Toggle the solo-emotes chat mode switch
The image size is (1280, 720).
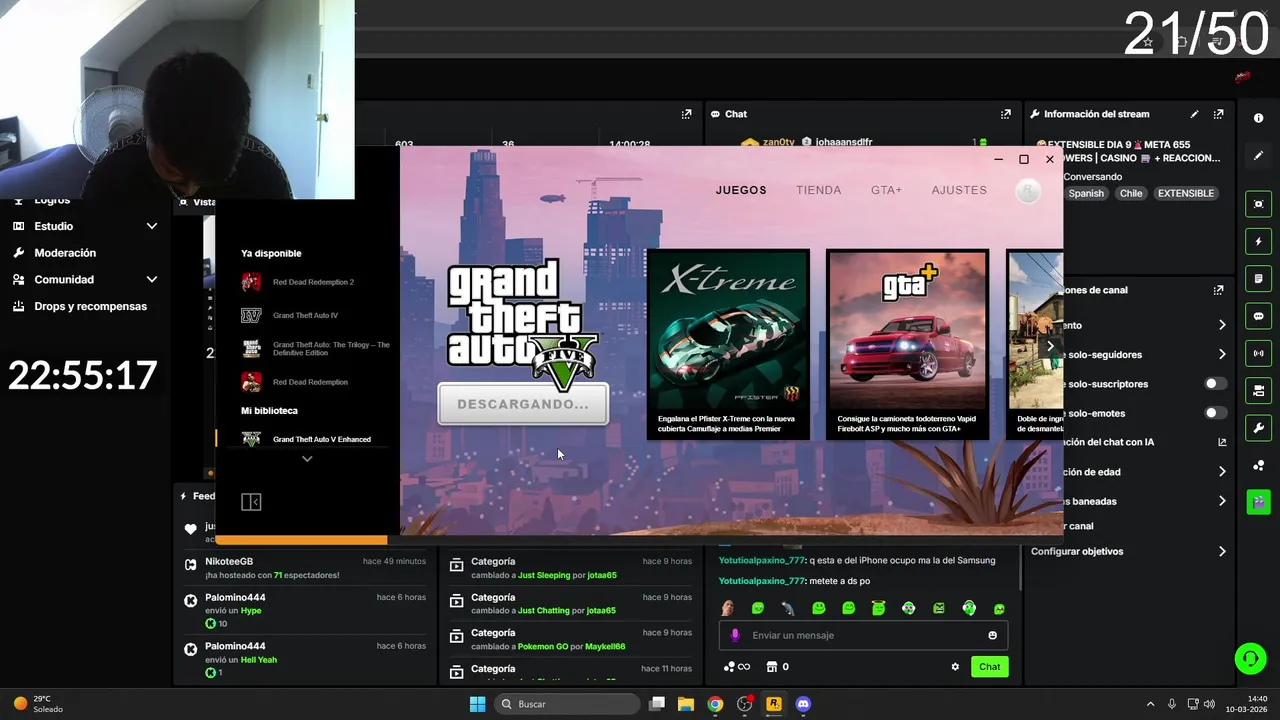point(1215,413)
